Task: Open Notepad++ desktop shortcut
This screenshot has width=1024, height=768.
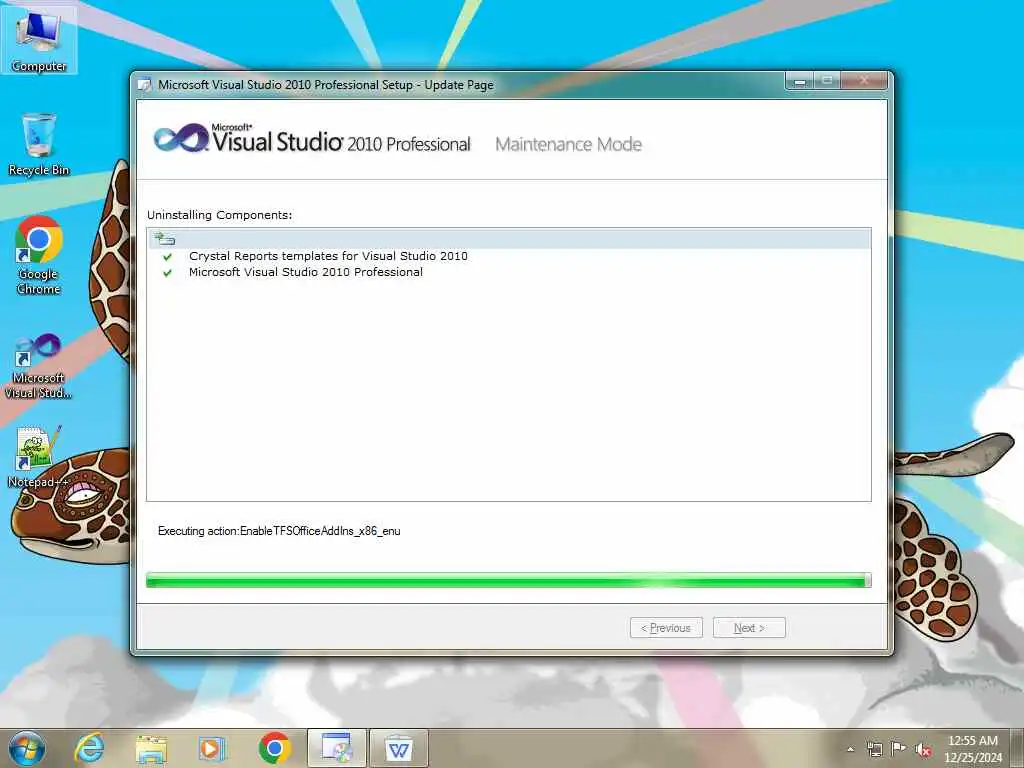Action: [x=39, y=457]
